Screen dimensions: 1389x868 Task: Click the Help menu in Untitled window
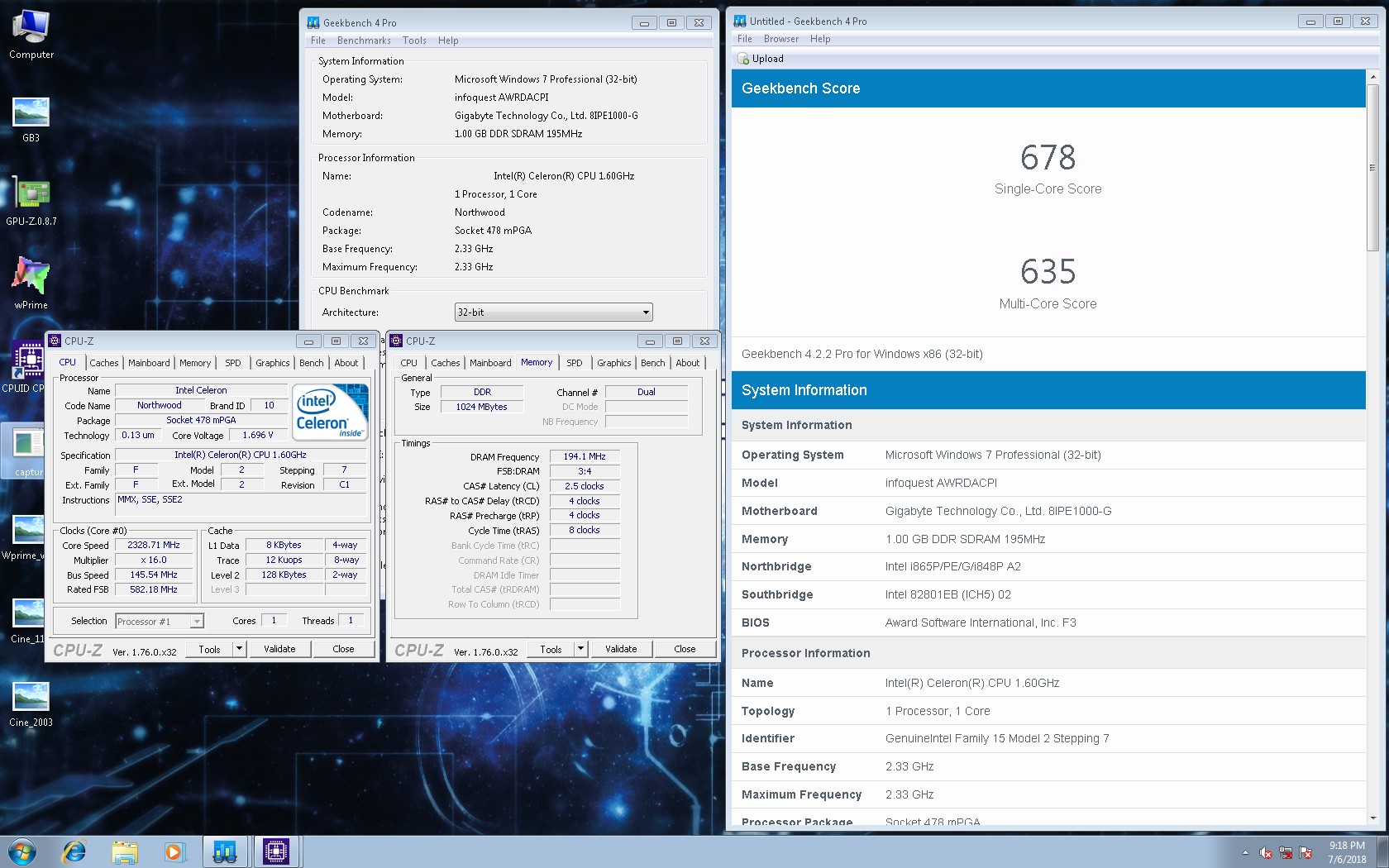[820, 39]
